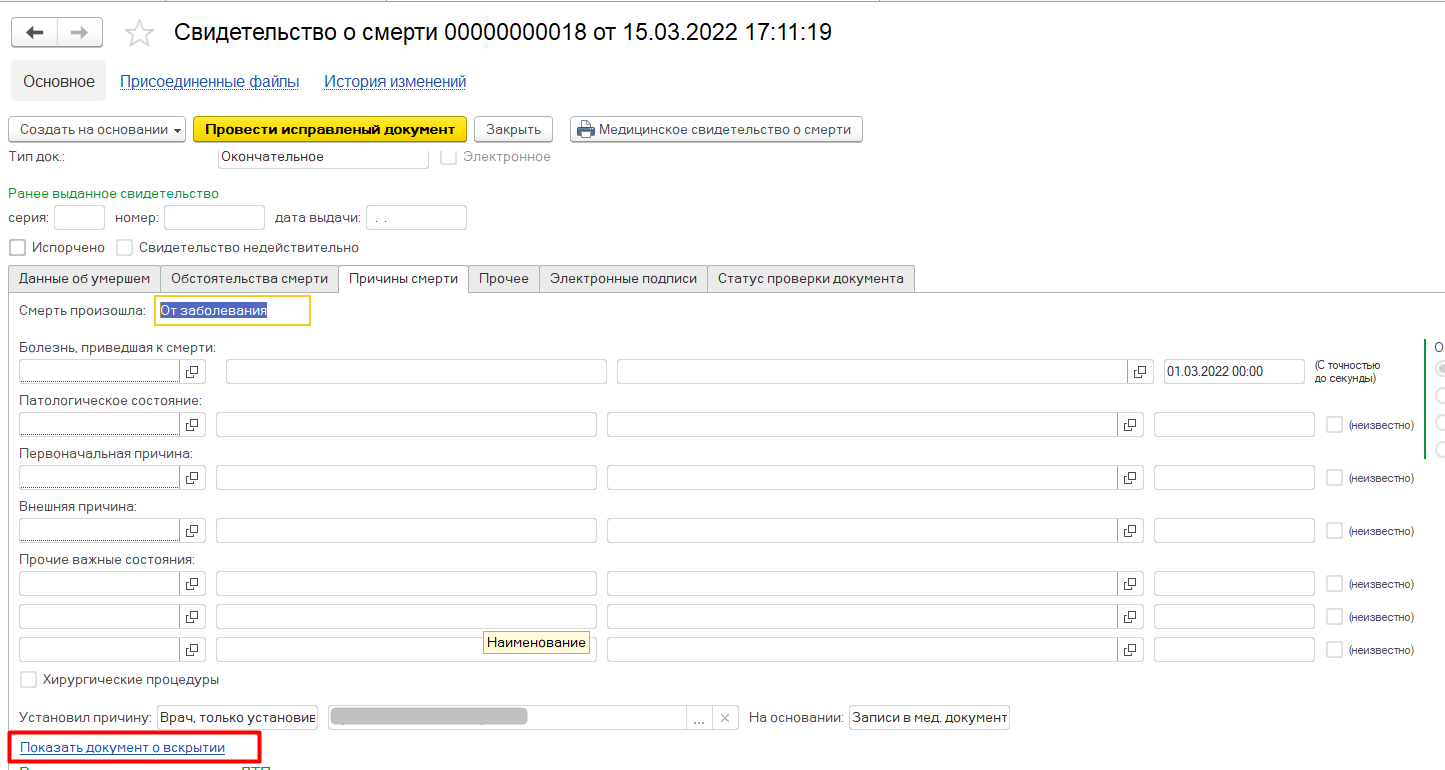Viewport: 1445px width, 770px height.
Task: Click Патологическое состояние date field
Action: click(1234, 424)
